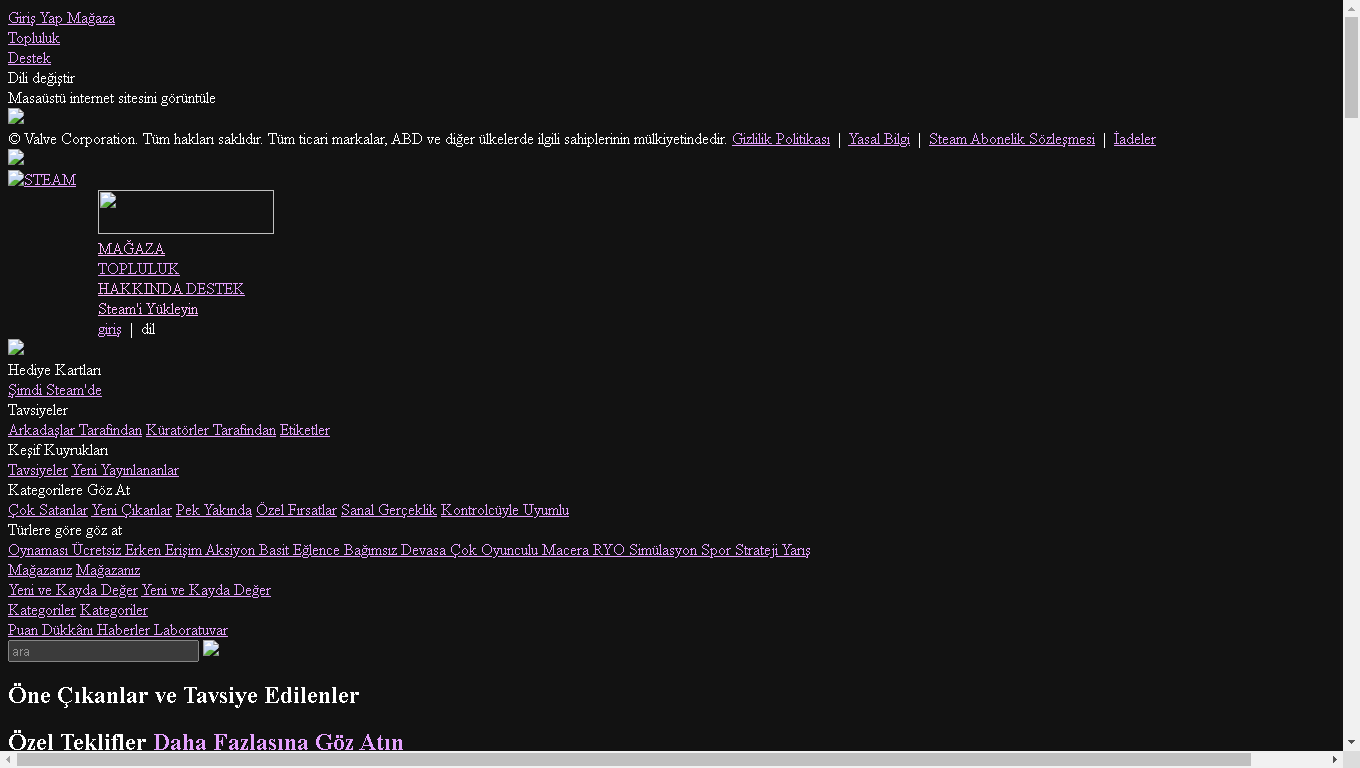Browse Devasa Çok Oyunculu genre
Image resolution: width=1360 pixels, height=768 pixels.
(469, 550)
